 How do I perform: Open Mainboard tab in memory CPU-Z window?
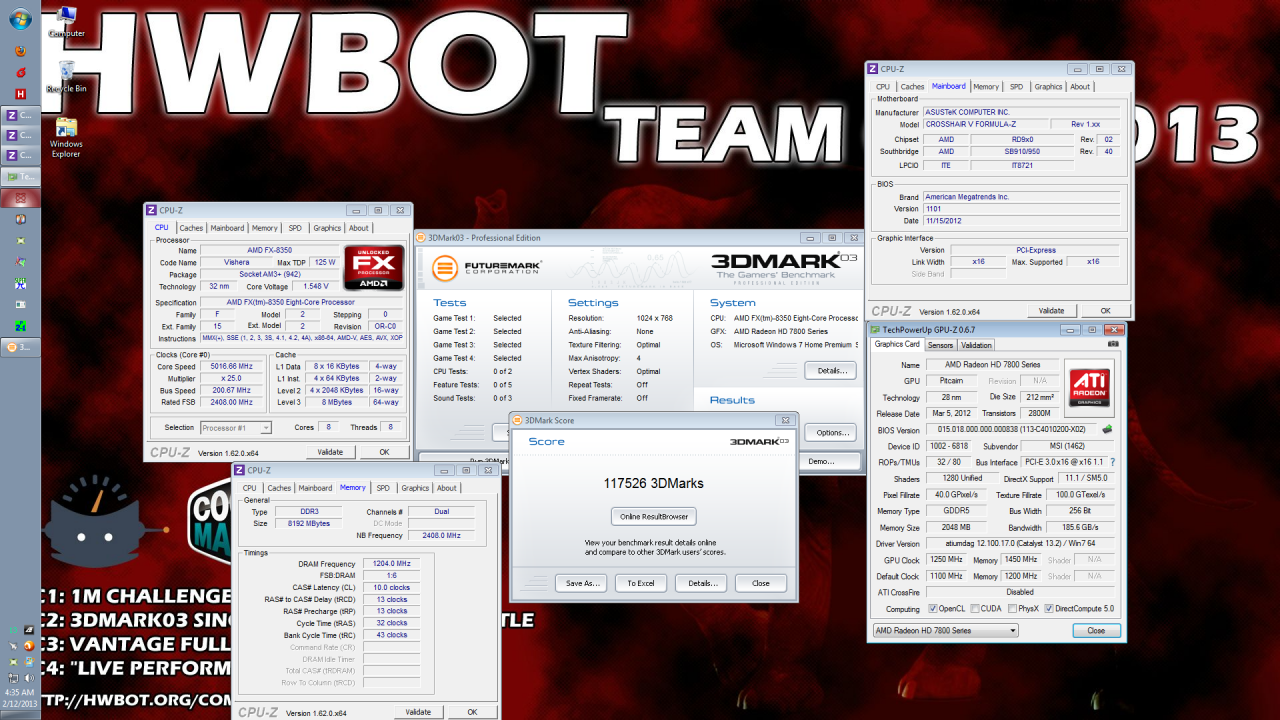(315, 488)
